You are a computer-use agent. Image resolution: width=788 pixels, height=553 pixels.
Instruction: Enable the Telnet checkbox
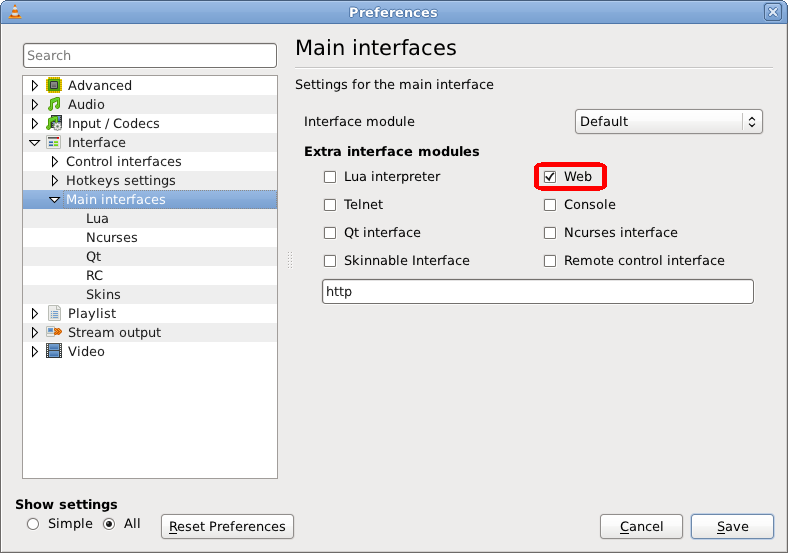point(330,205)
